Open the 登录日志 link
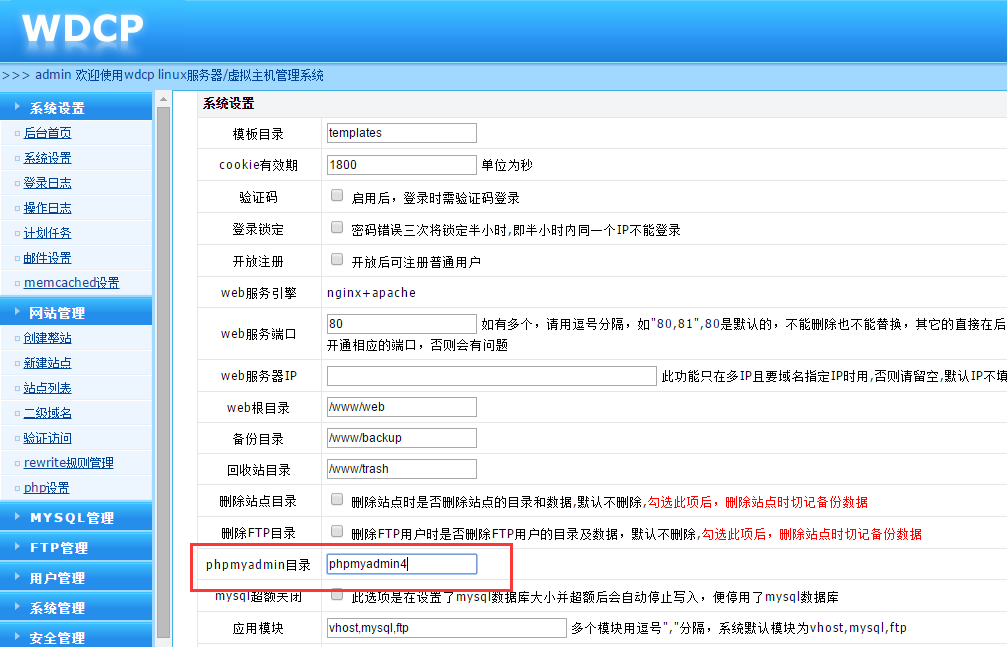This screenshot has height=647, width=1007. [47, 183]
